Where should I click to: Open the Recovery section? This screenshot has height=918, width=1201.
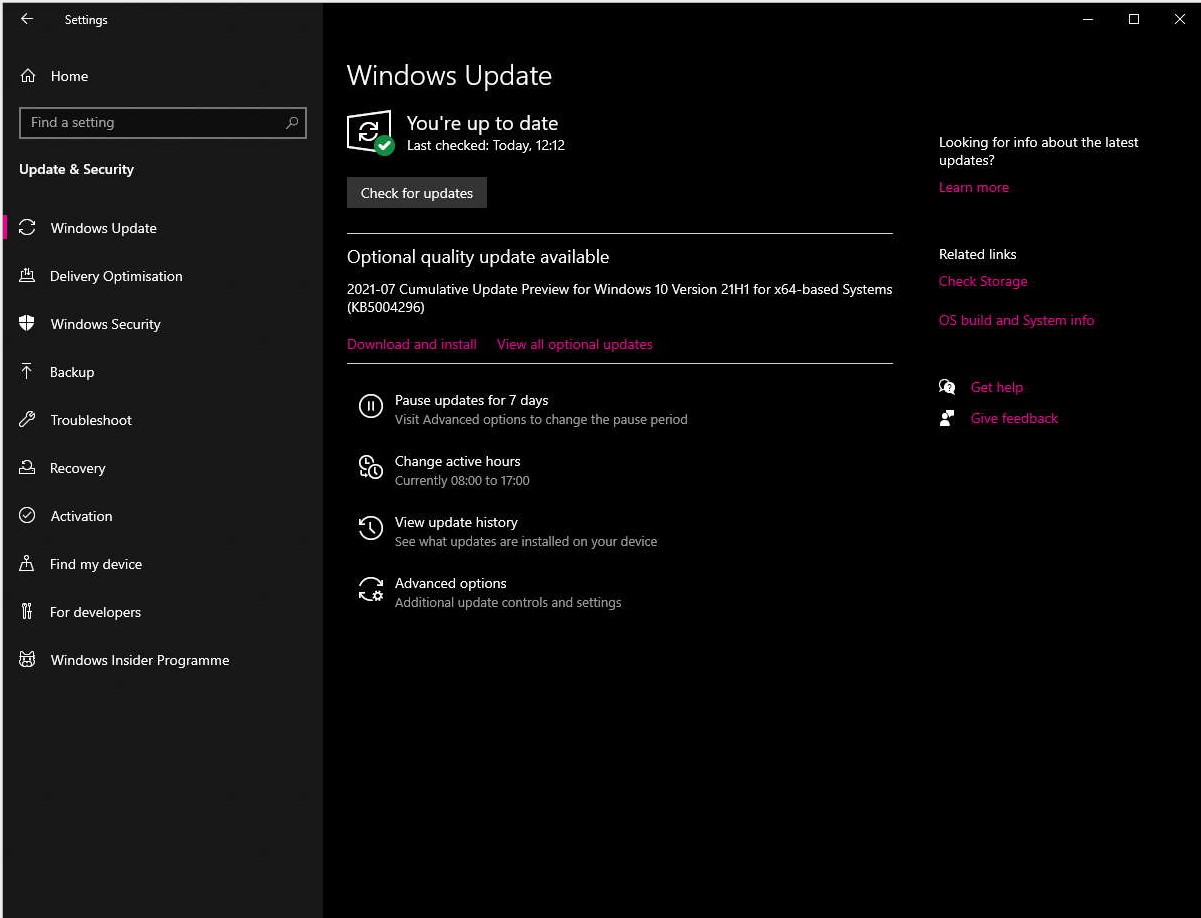coord(77,468)
